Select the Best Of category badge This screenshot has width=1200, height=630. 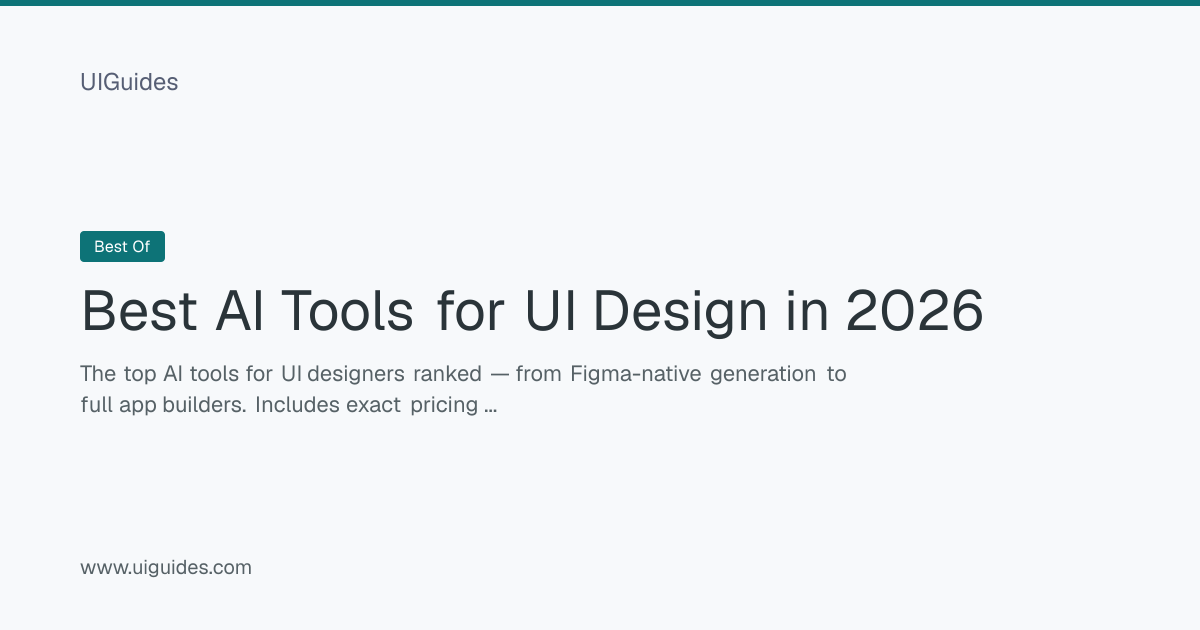pyautogui.click(x=122, y=246)
